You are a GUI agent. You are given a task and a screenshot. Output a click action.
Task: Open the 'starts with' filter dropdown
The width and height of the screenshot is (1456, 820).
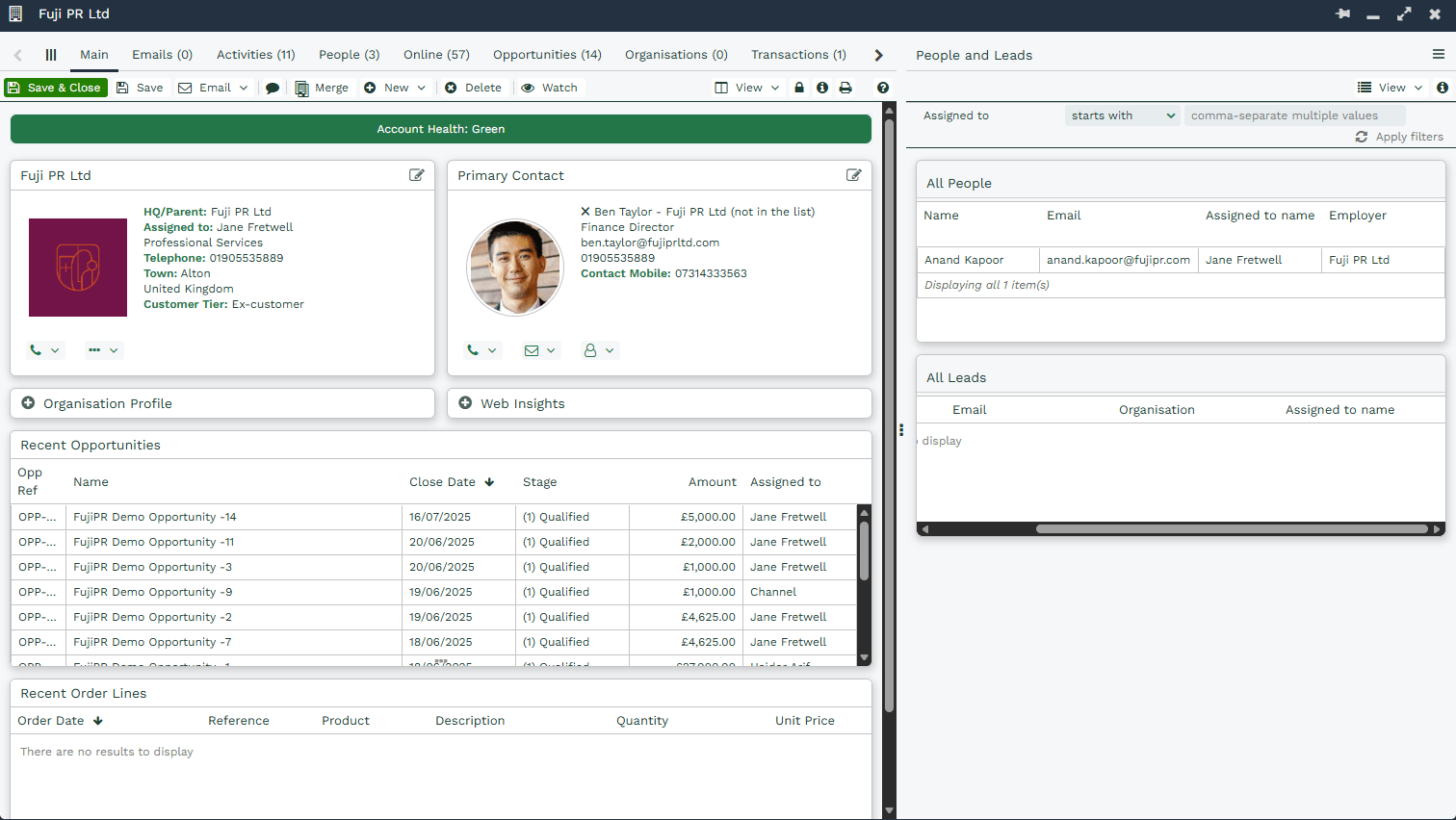click(x=1122, y=115)
